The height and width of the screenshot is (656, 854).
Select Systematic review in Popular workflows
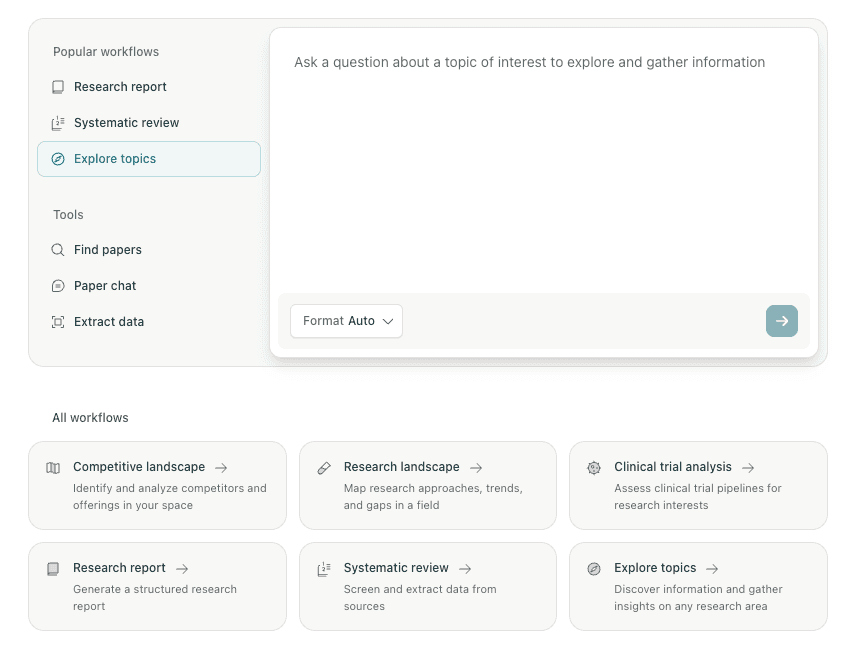point(126,123)
